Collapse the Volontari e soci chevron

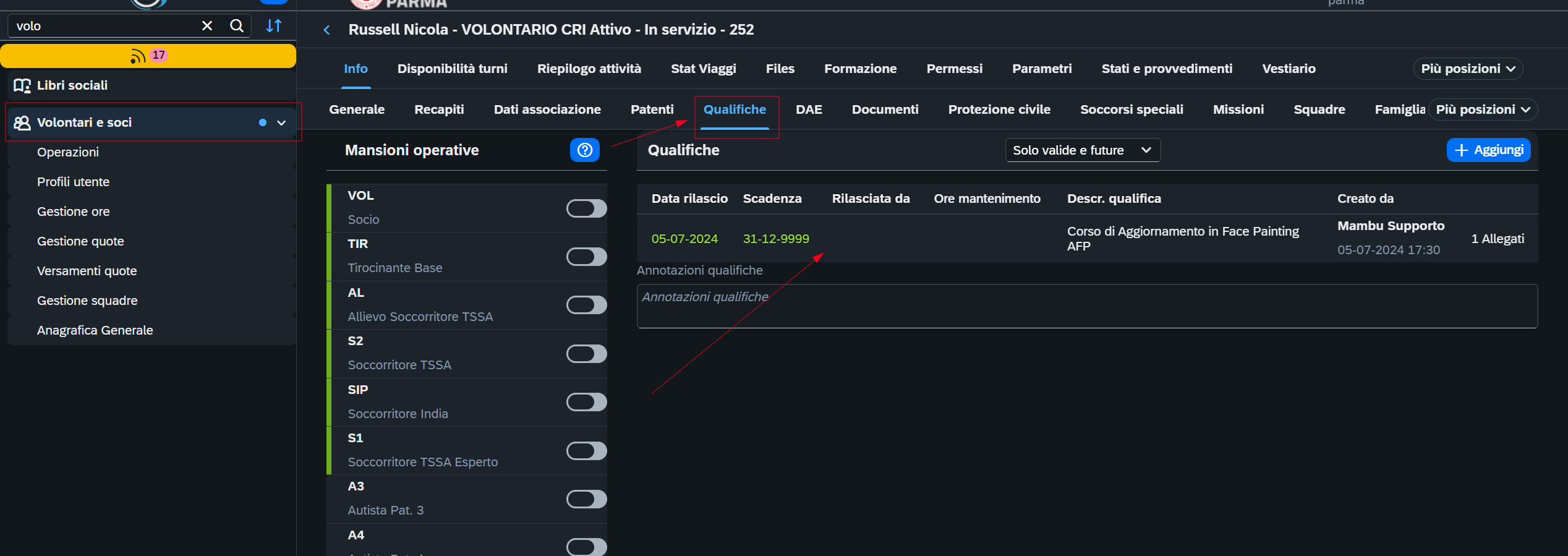point(281,122)
